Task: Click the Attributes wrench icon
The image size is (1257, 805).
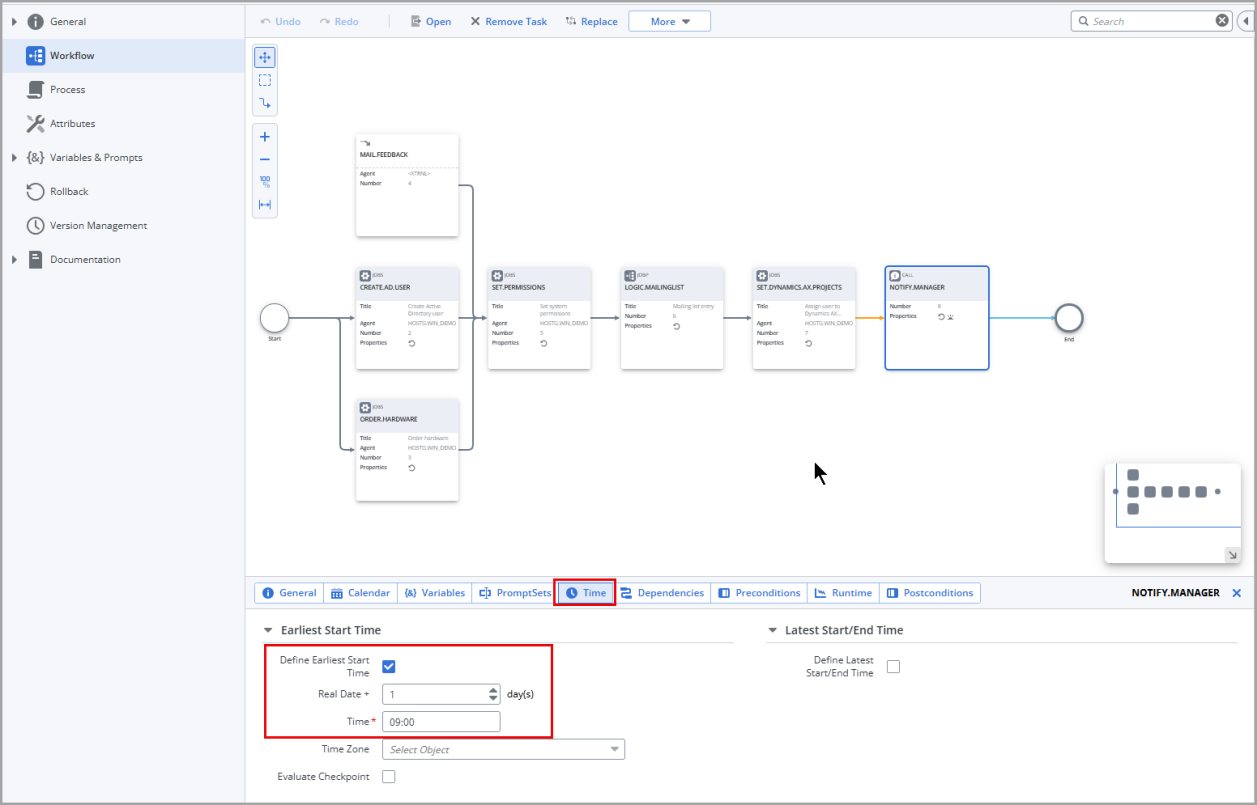Action: (33, 123)
